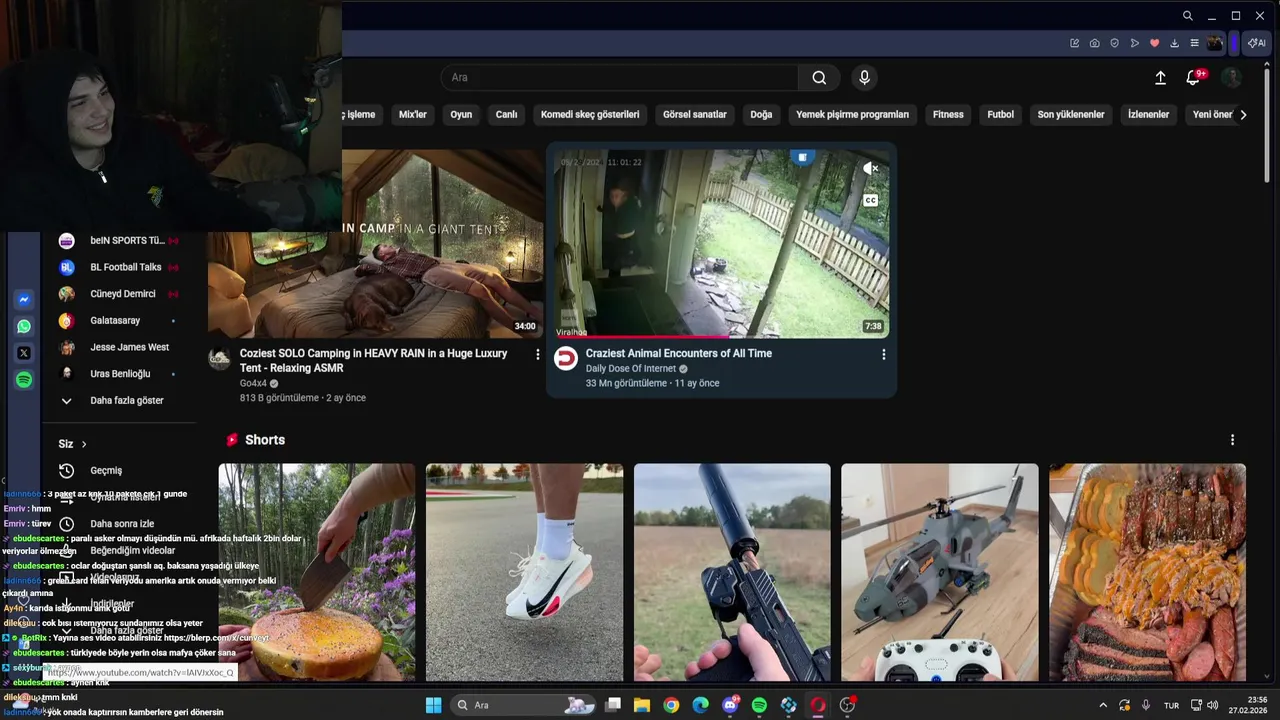1280x720 pixels.
Task: Click the Windows taskbar Ara search box
Action: pyautogui.click(x=525, y=705)
